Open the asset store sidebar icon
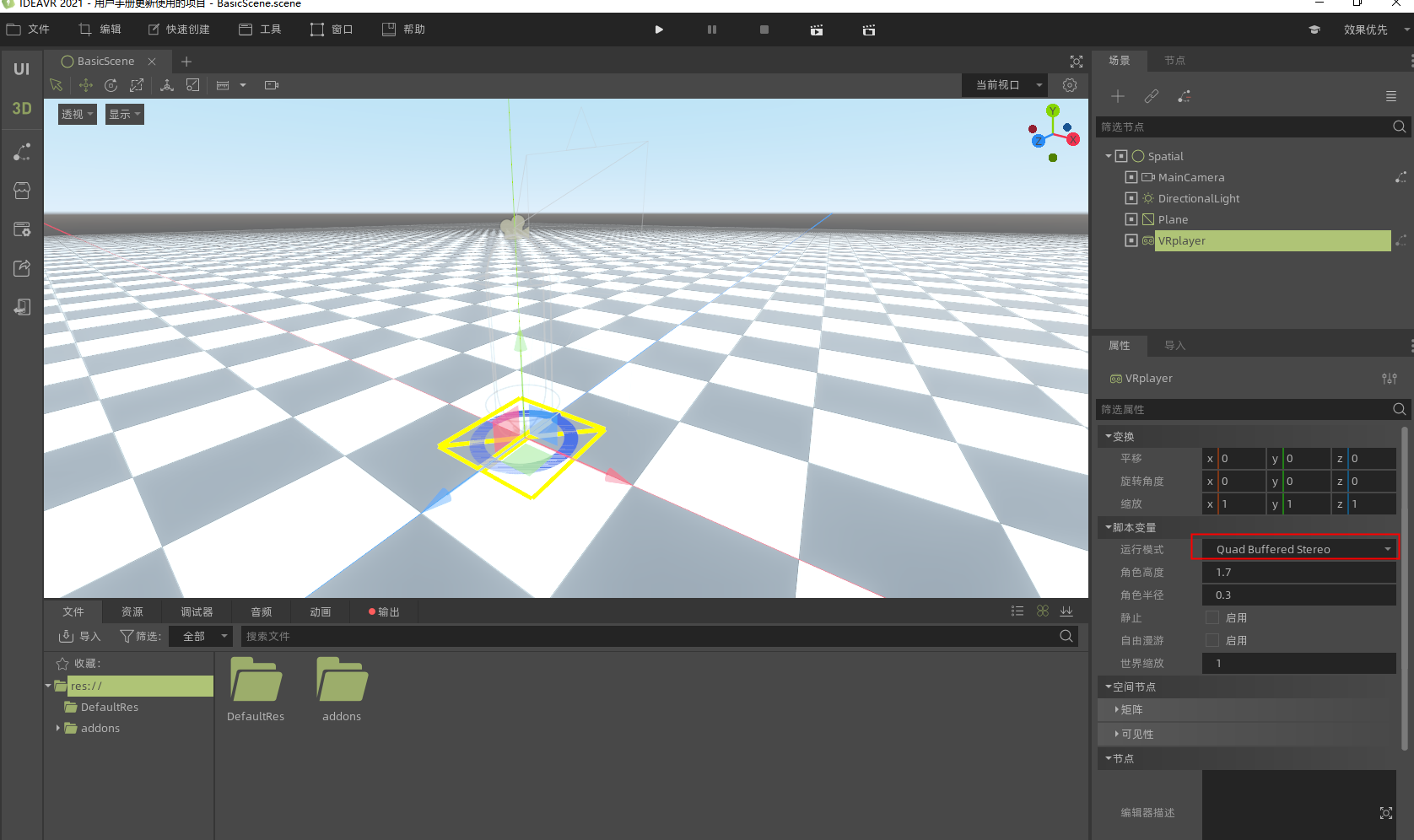This screenshot has width=1414, height=840. click(22, 191)
